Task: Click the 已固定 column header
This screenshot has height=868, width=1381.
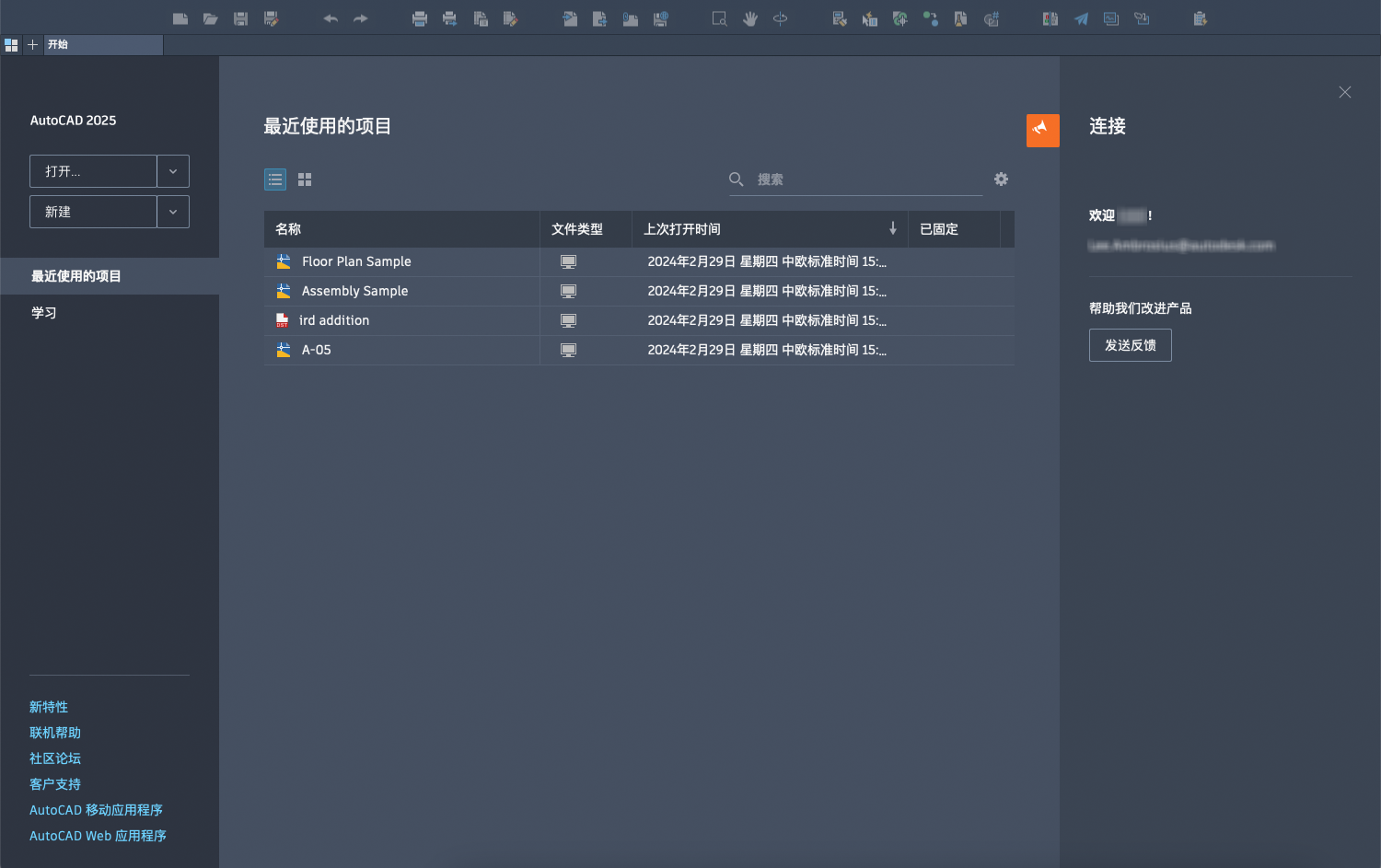Action: coord(954,229)
